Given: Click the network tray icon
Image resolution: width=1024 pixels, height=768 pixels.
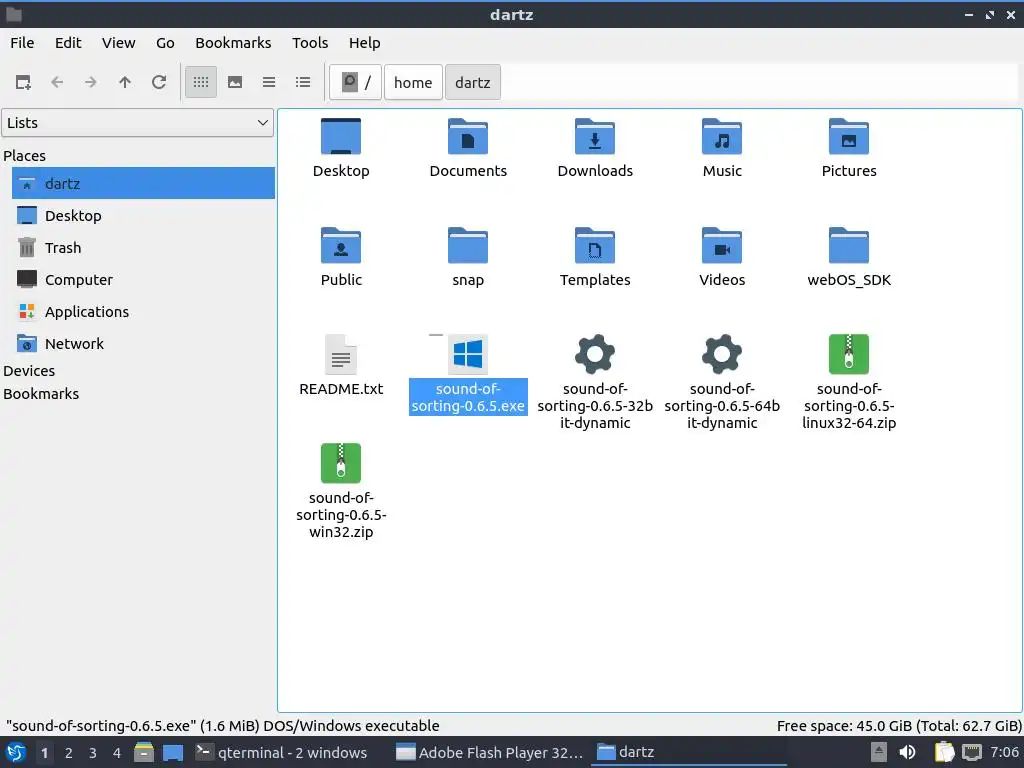Looking at the screenshot, I should [x=972, y=752].
